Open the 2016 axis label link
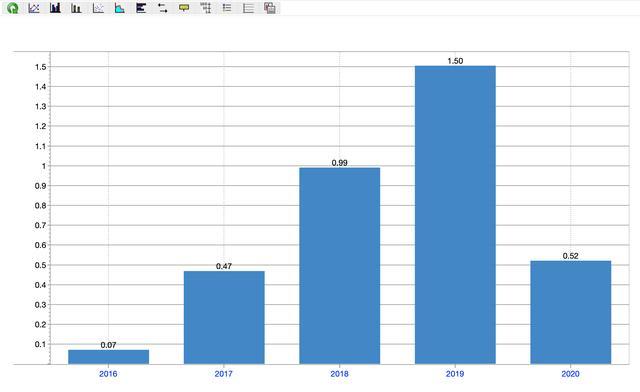This screenshot has width=640, height=392. pyautogui.click(x=108, y=374)
